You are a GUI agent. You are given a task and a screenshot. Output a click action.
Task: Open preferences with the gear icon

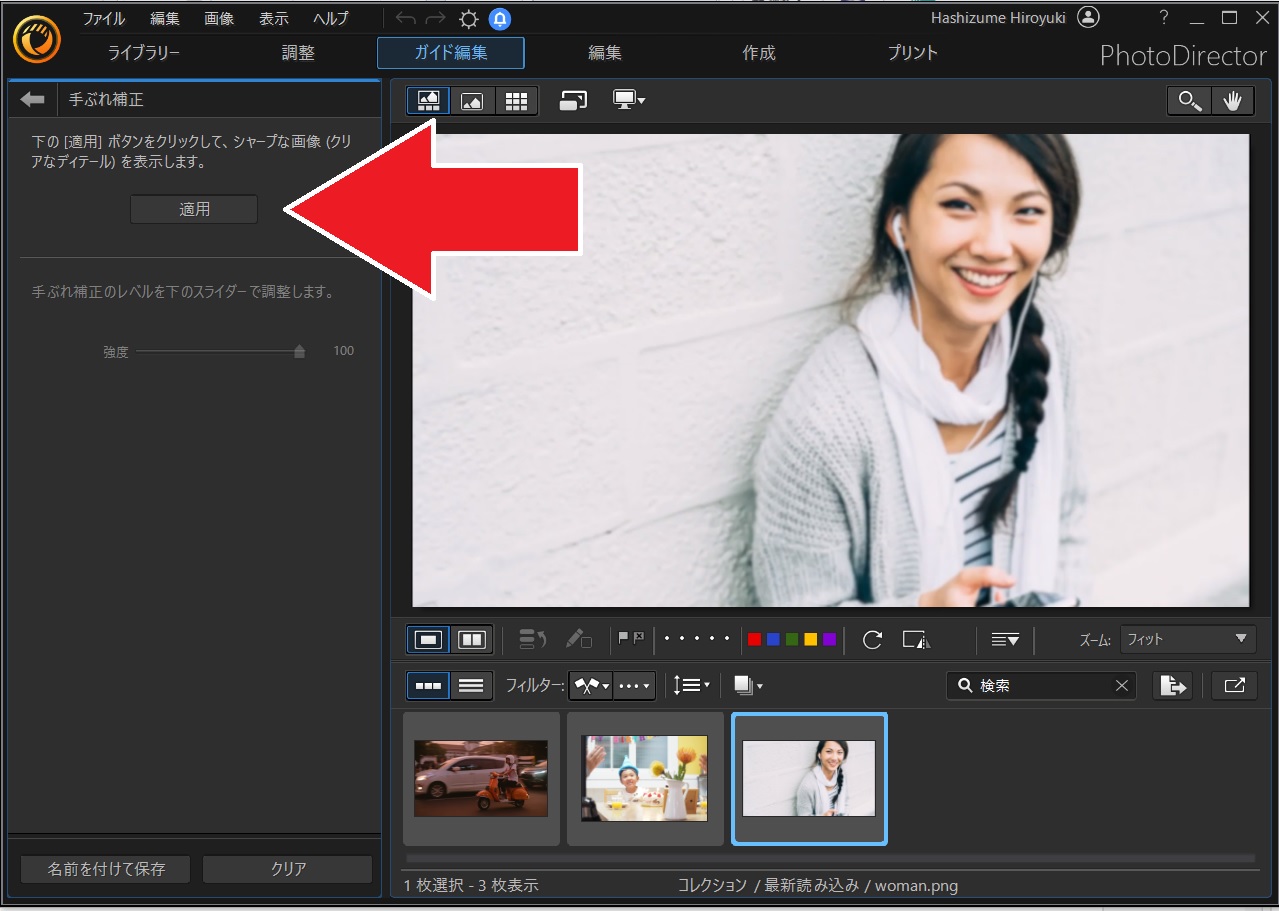tap(468, 19)
